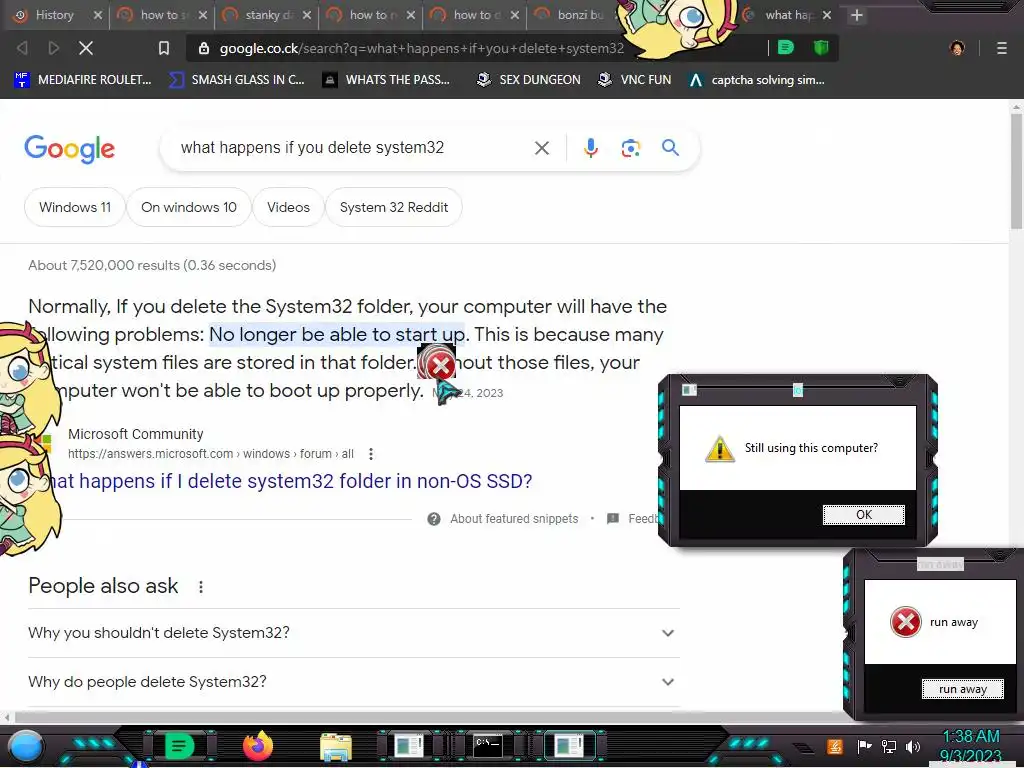This screenshot has width=1024, height=768.
Task: Go to the Google logo homepage
Action: pyautogui.click(x=70, y=149)
